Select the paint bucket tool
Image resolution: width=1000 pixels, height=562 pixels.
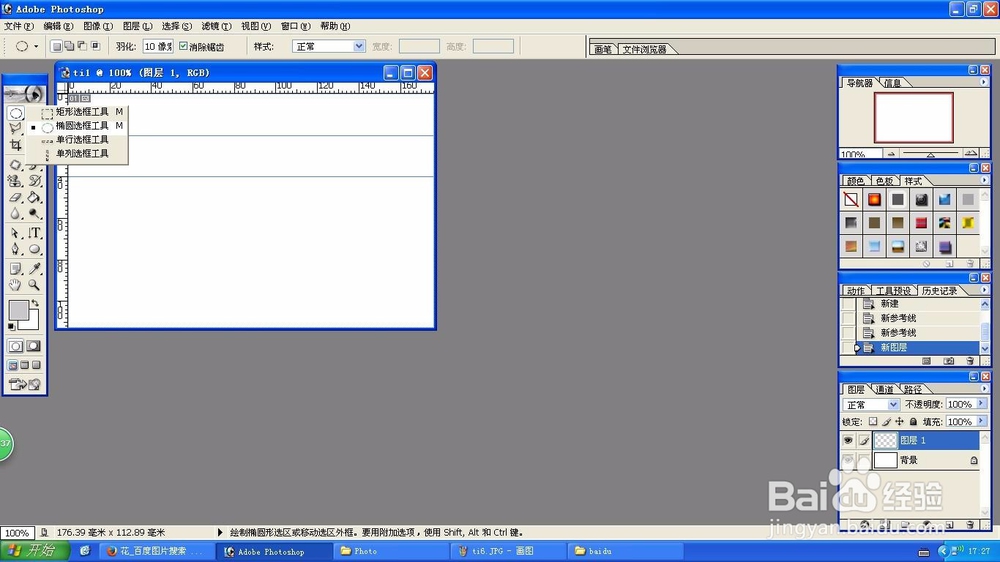coord(34,198)
